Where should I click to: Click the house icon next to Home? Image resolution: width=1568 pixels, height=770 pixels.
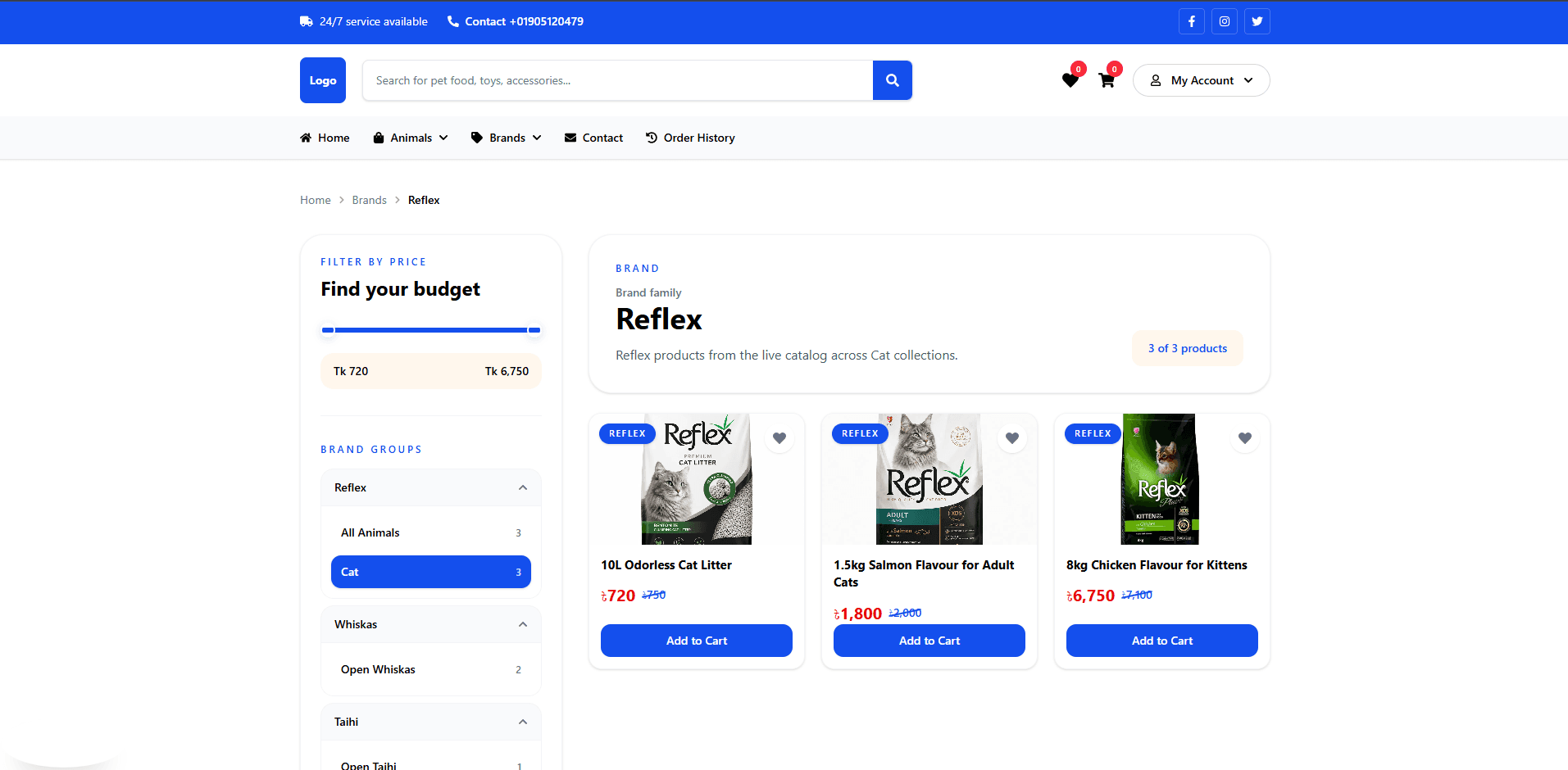(306, 138)
